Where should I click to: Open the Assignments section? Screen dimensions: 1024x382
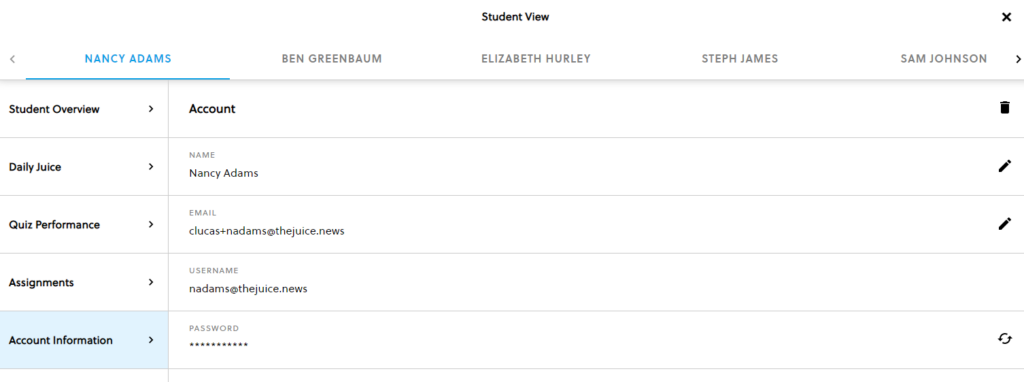click(84, 282)
